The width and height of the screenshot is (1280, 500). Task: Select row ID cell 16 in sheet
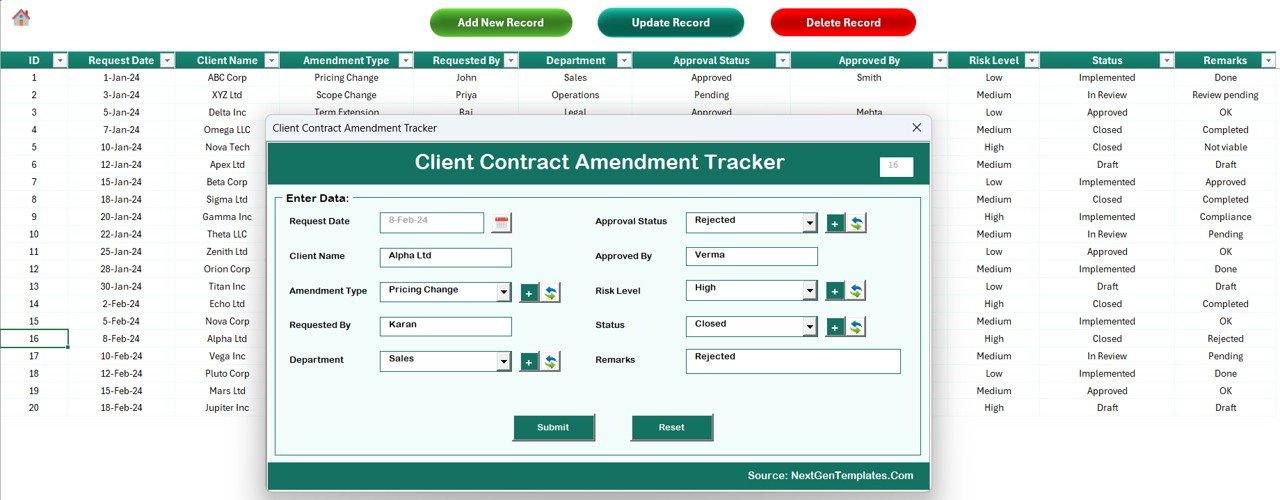pos(34,339)
